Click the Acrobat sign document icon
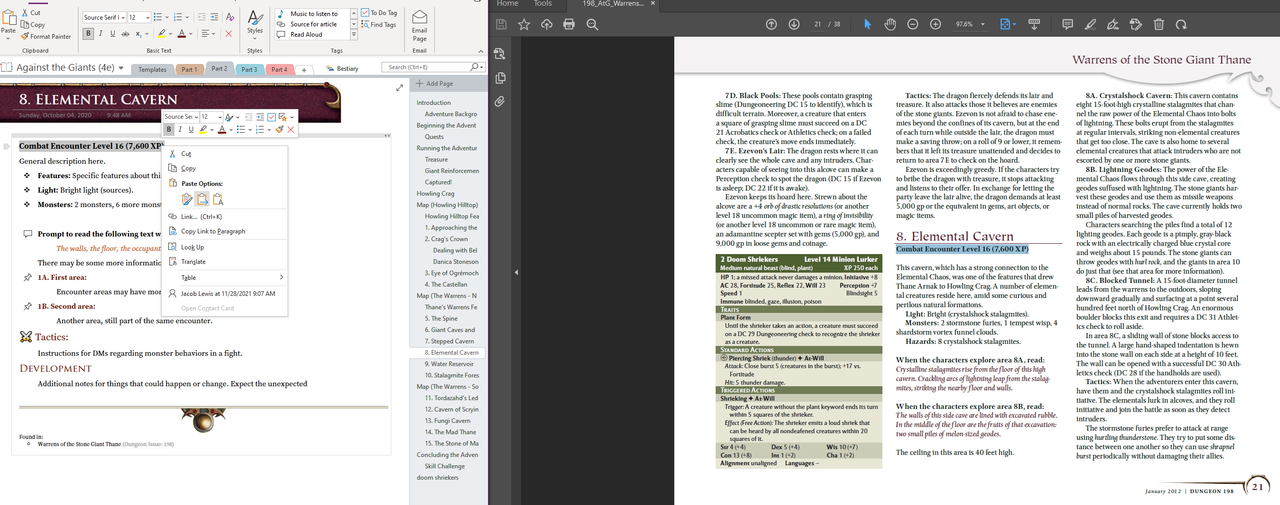This screenshot has width=1280, height=505. [1113, 24]
